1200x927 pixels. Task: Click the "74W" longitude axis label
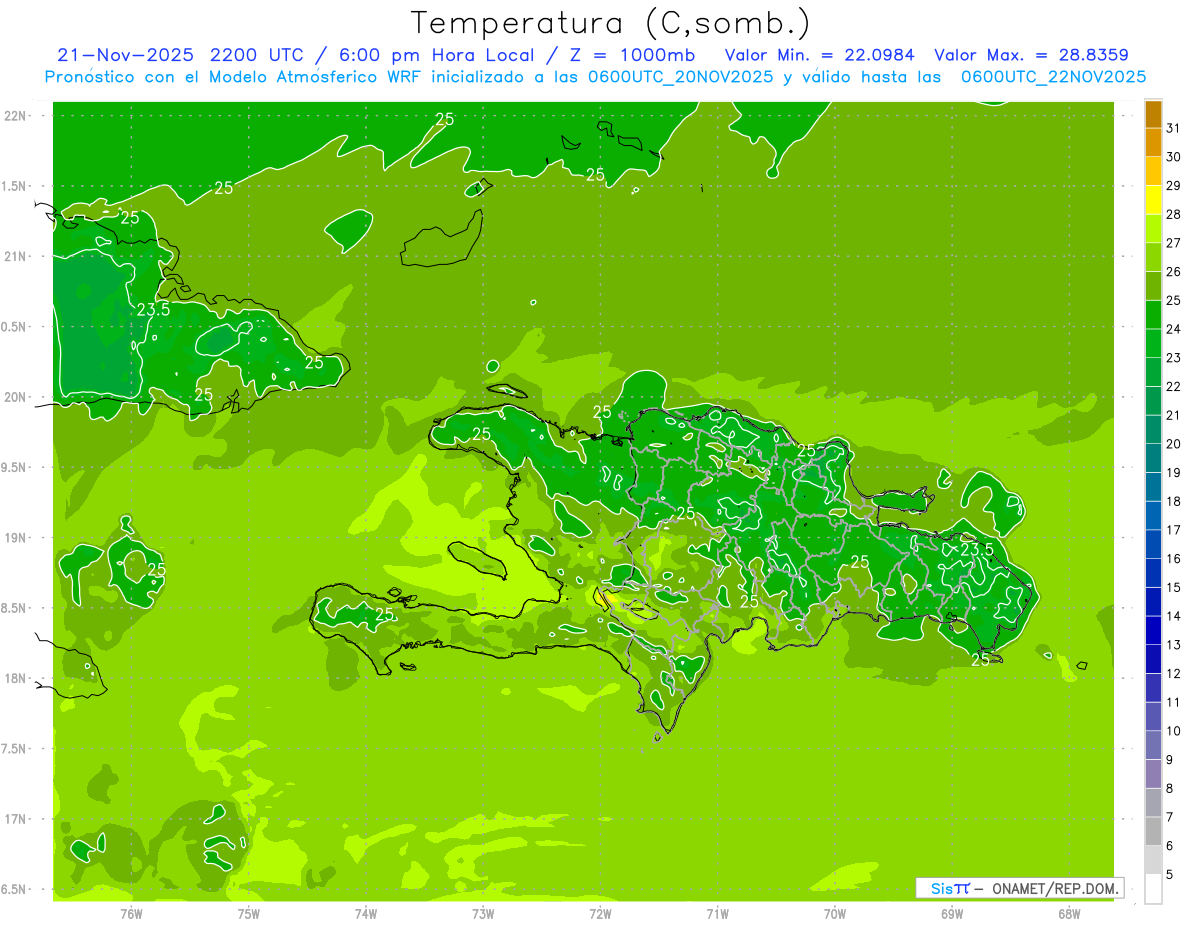point(366,913)
